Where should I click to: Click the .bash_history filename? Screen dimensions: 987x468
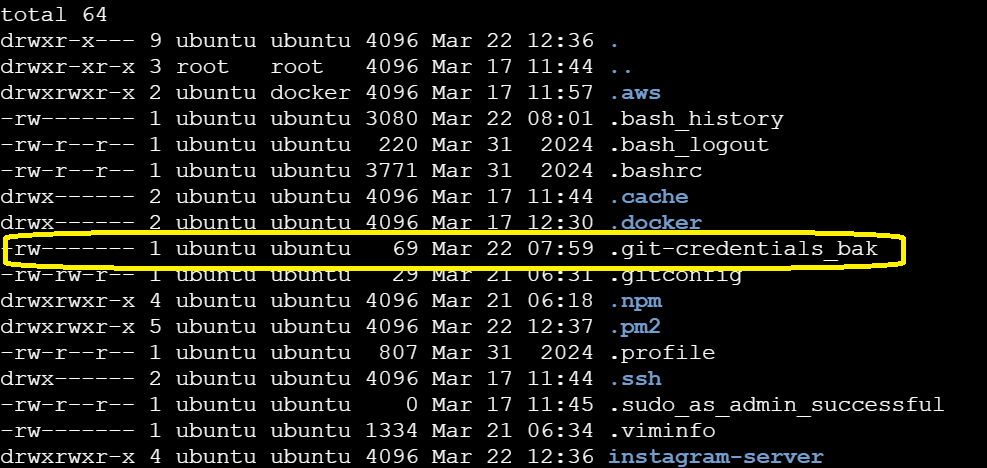point(696,119)
